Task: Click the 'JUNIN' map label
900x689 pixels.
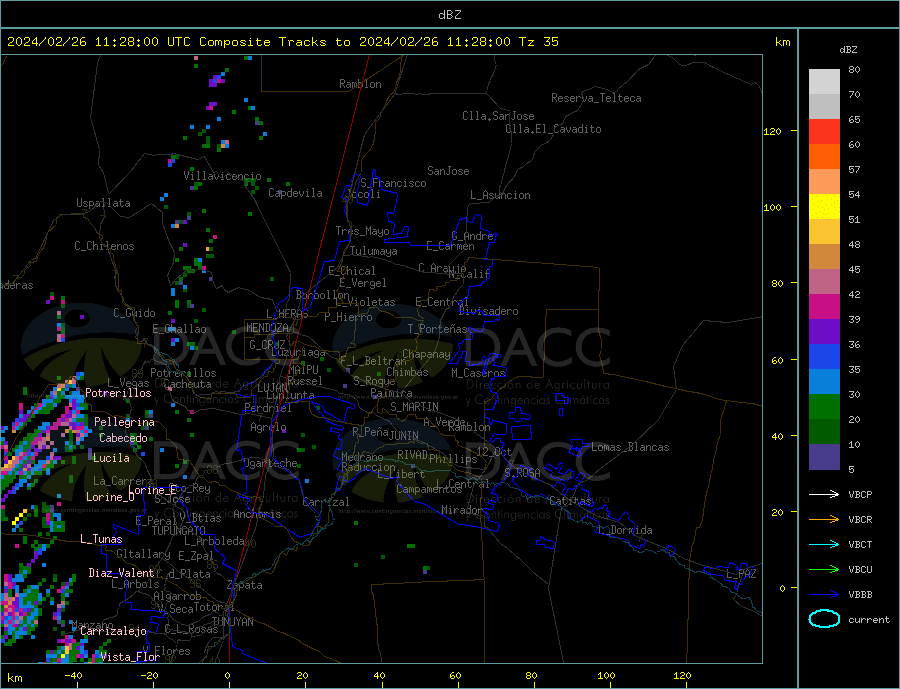Action: 404,436
